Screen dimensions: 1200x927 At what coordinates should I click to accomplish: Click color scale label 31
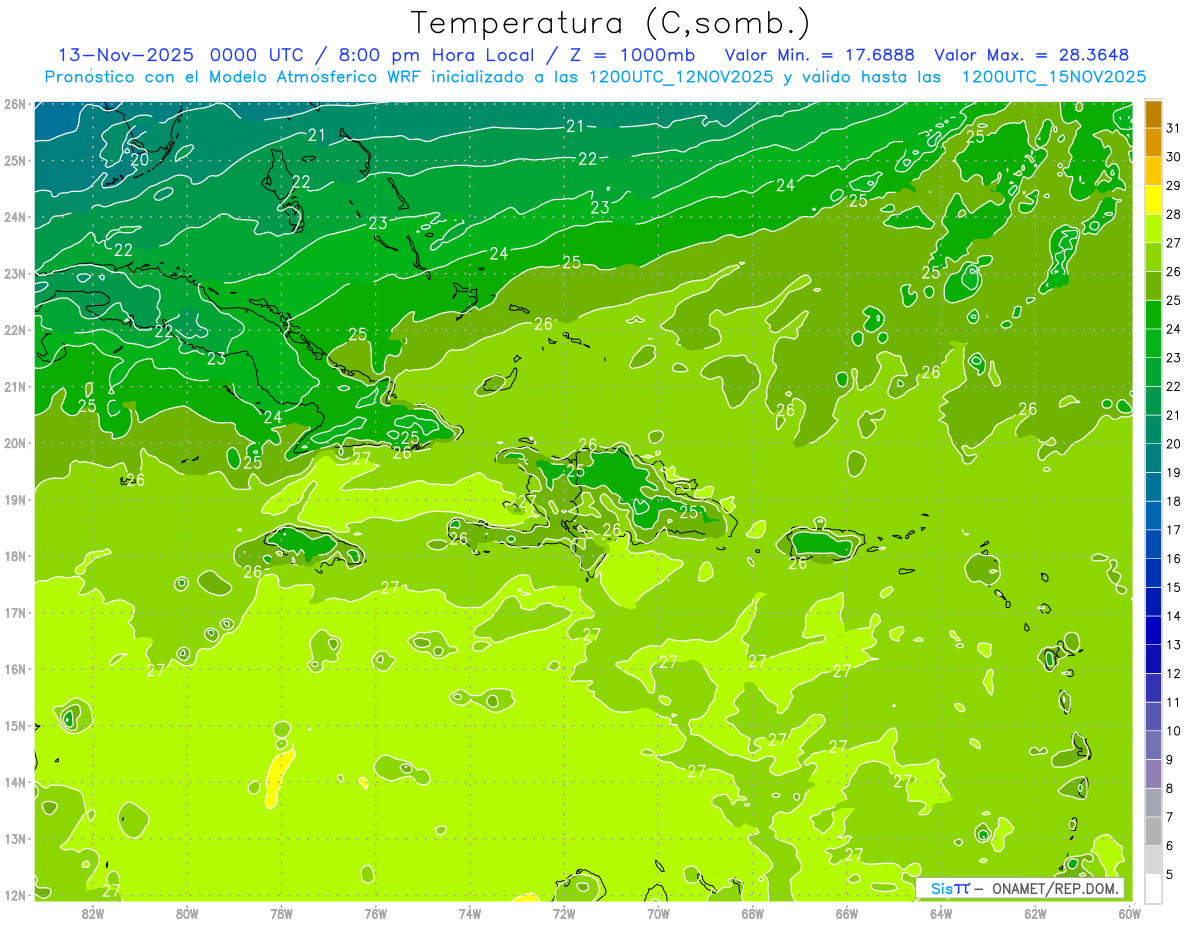(1173, 128)
